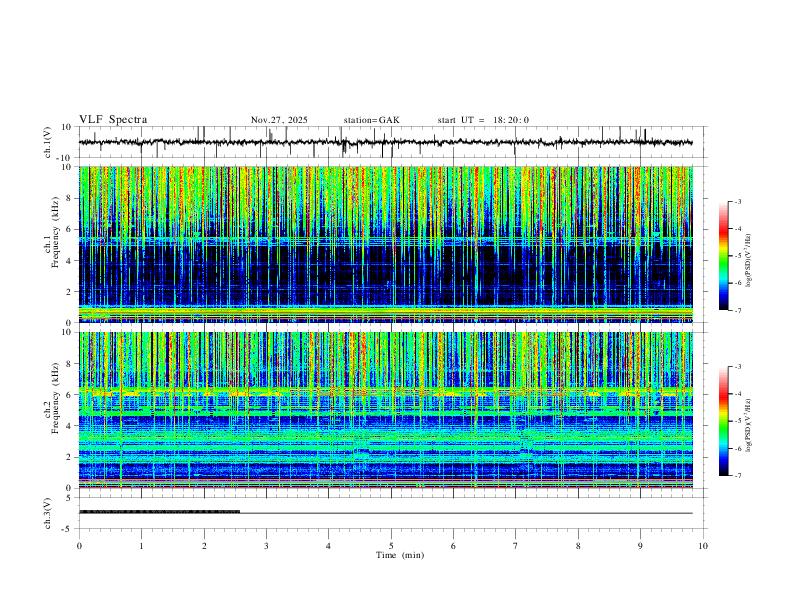This screenshot has width=792, height=612.
Task: Click time axis tick label '10'
Action: click(703, 546)
